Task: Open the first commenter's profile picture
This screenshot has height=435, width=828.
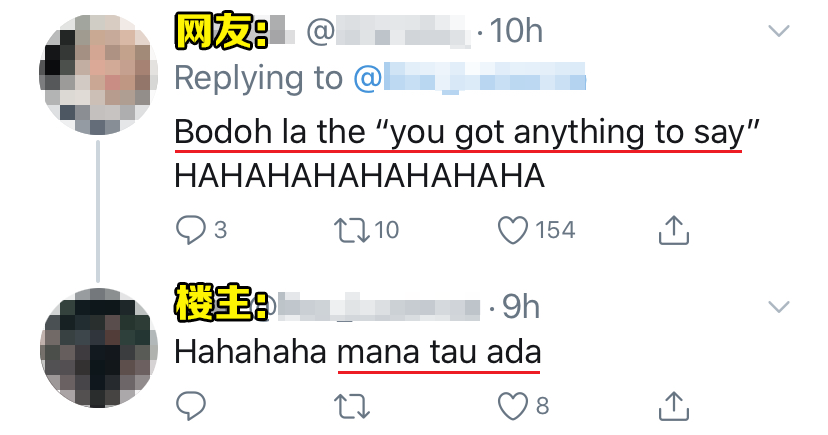Action: coord(98,74)
